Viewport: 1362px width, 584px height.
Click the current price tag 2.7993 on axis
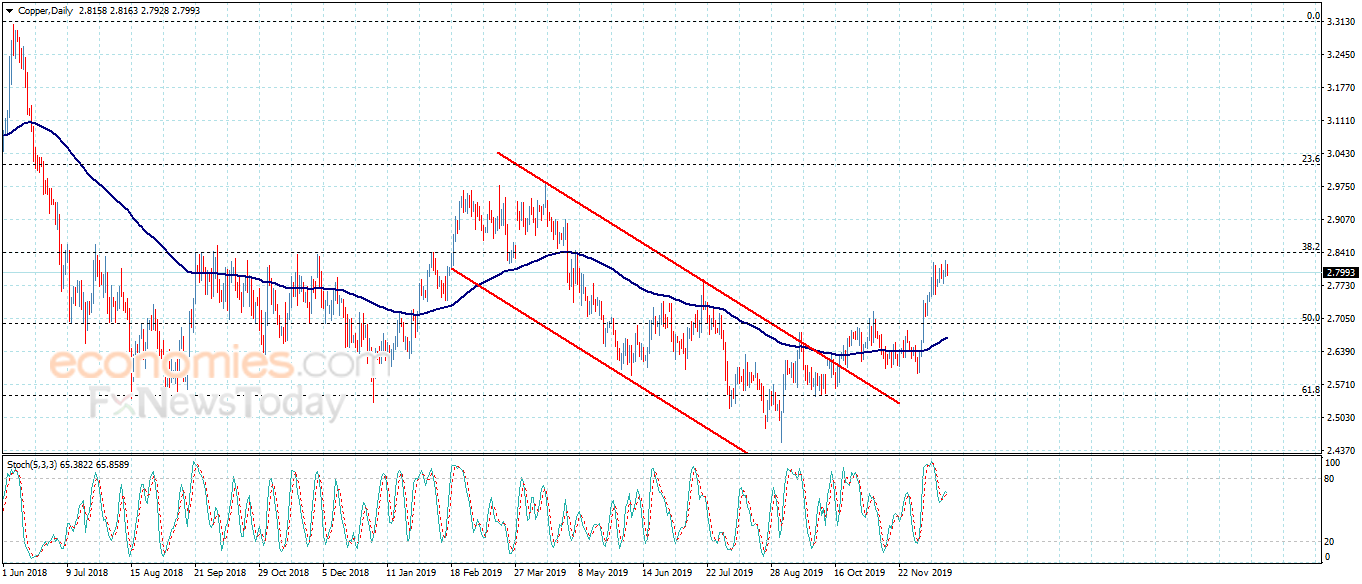[1340, 272]
